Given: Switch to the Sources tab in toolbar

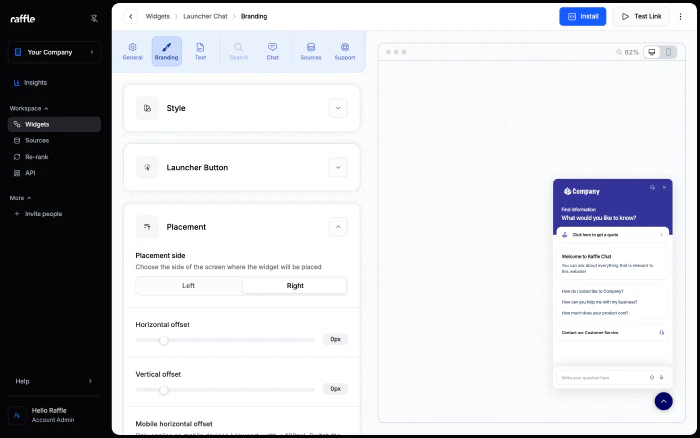Looking at the screenshot, I should [311, 51].
